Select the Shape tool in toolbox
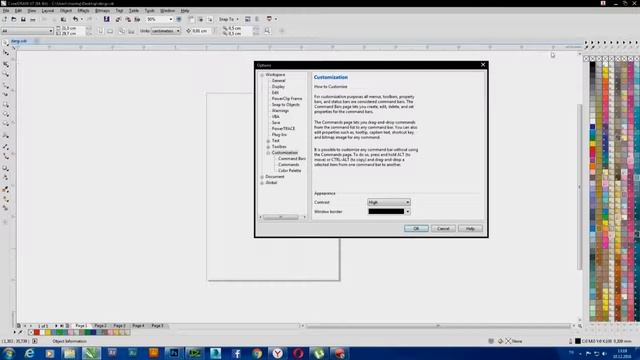 pos(6,53)
